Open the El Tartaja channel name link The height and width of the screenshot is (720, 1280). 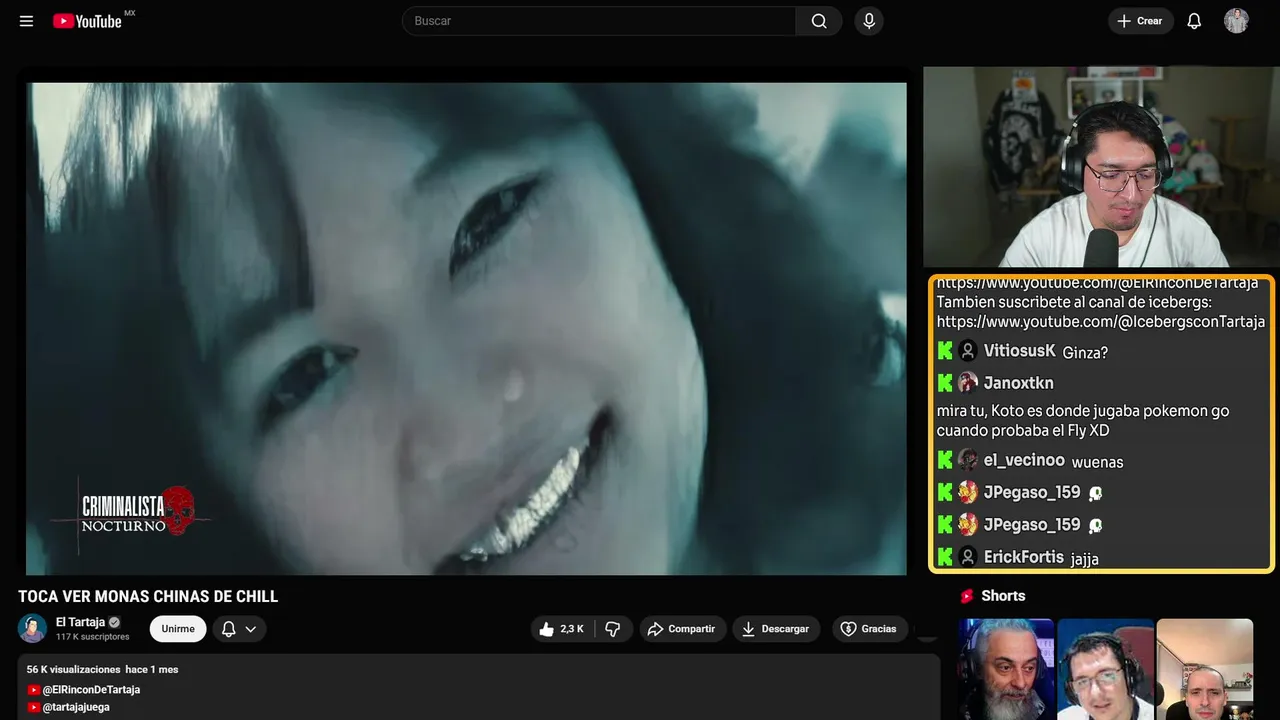click(x=80, y=622)
